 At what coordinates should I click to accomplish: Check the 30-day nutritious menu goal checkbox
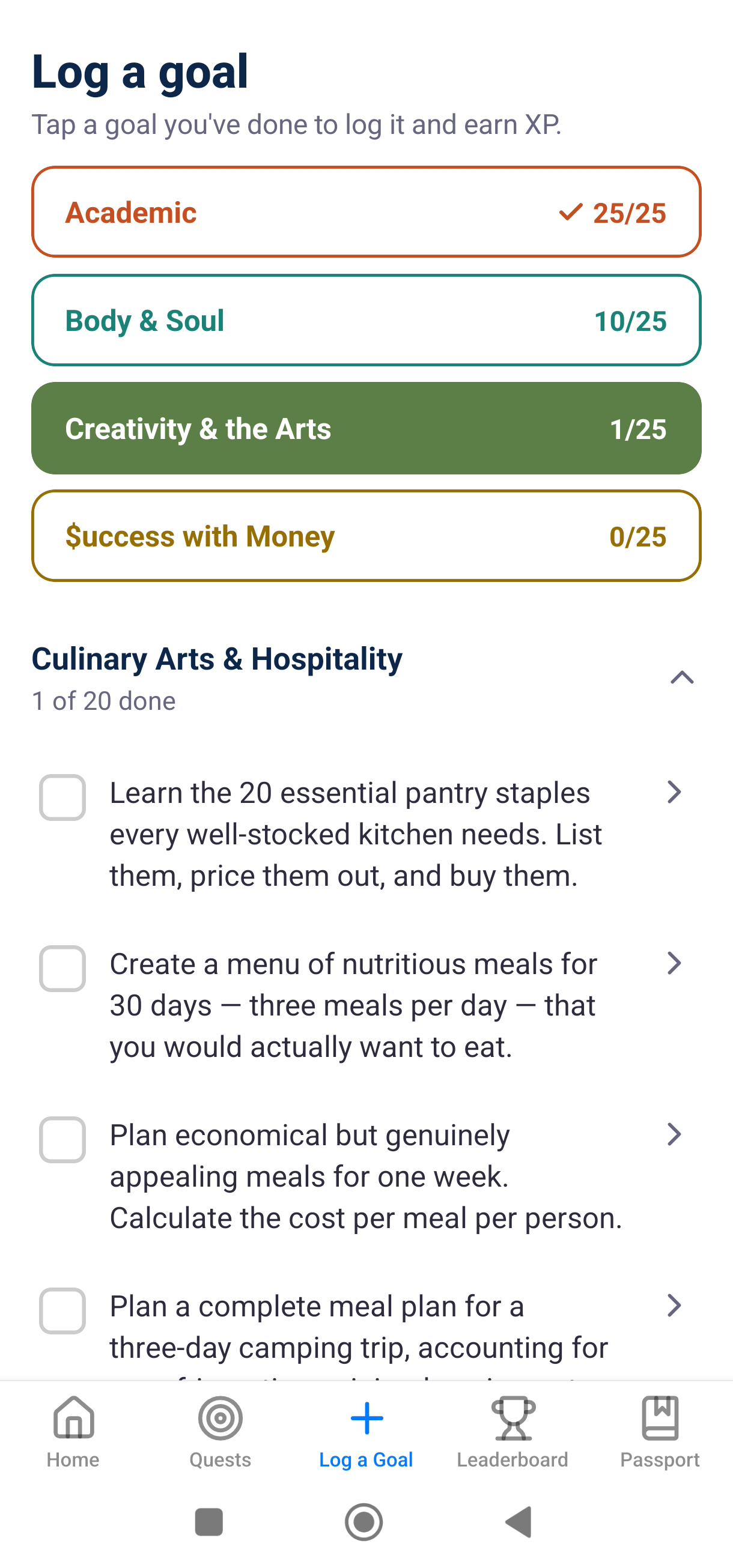(62, 968)
